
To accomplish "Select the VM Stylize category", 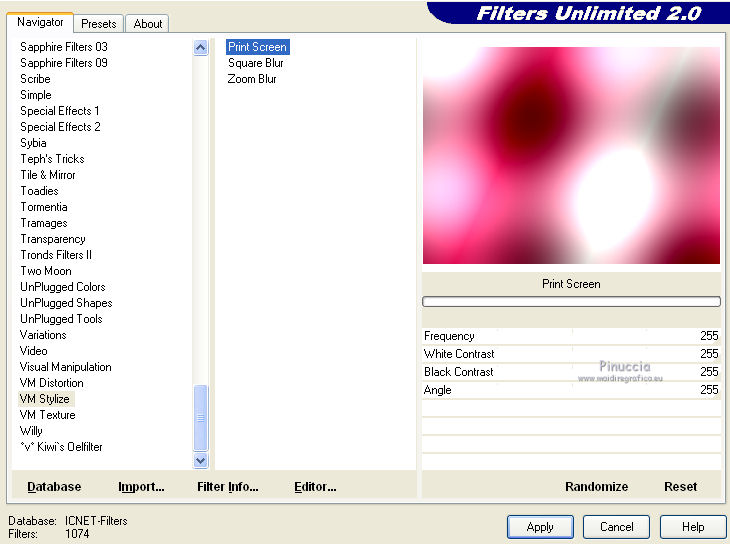I will [45, 399].
